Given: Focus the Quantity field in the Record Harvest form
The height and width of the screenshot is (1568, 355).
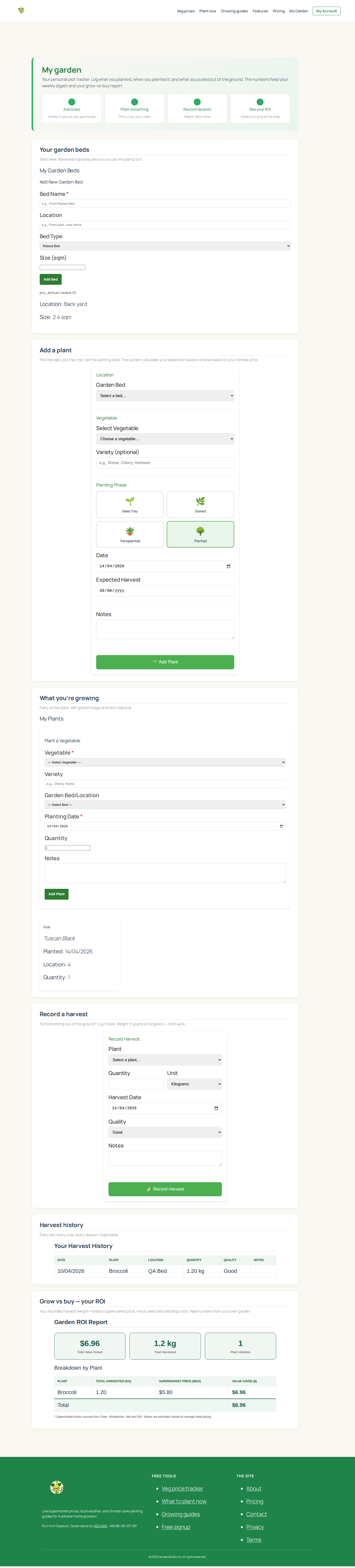Looking at the screenshot, I should (136, 1084).
